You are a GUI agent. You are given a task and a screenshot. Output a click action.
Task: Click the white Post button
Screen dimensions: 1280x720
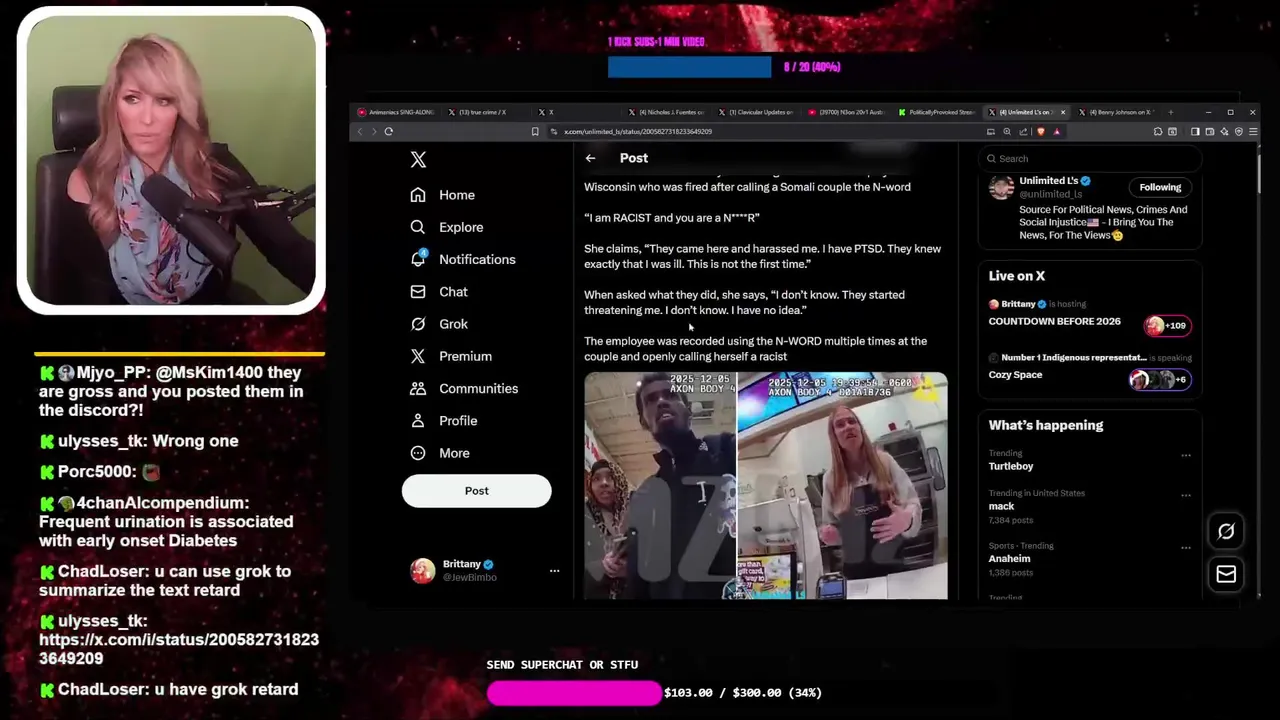point(476,491)
